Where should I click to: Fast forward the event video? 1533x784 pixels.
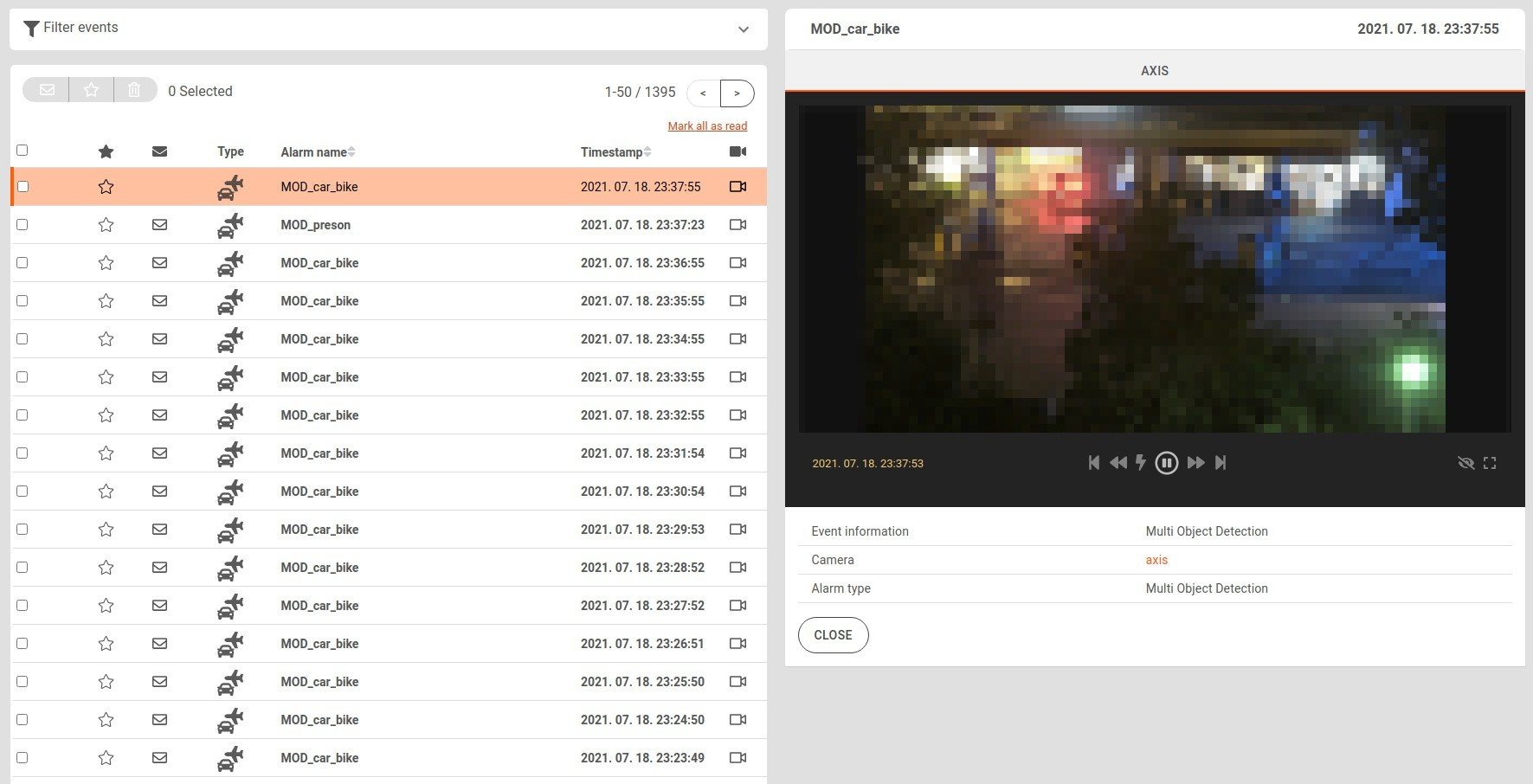pyautogui.click(x=1195, y=463)
